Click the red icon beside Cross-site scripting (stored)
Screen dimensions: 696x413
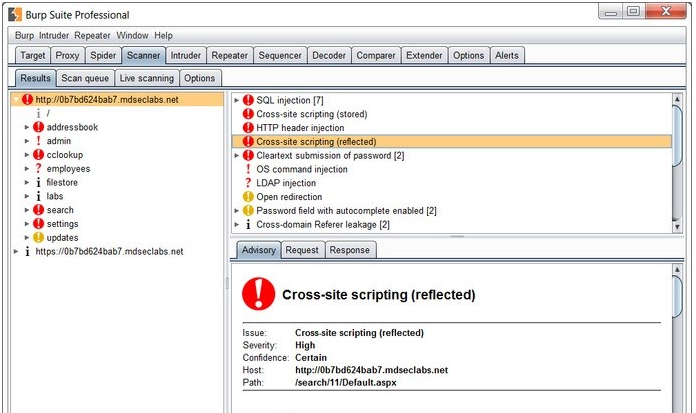[248, 114]
